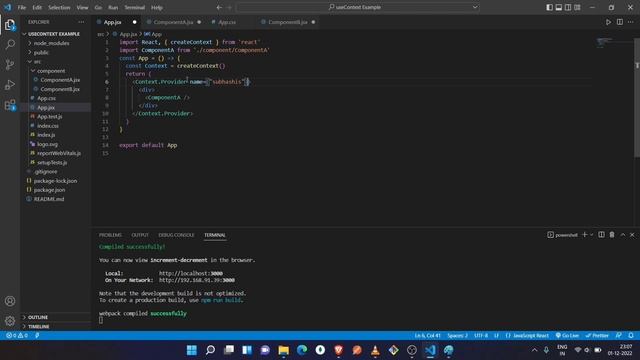Toggle the secondary side bar layout icon
This screenshot has height=360, width=640.
(x=568, y=7)
